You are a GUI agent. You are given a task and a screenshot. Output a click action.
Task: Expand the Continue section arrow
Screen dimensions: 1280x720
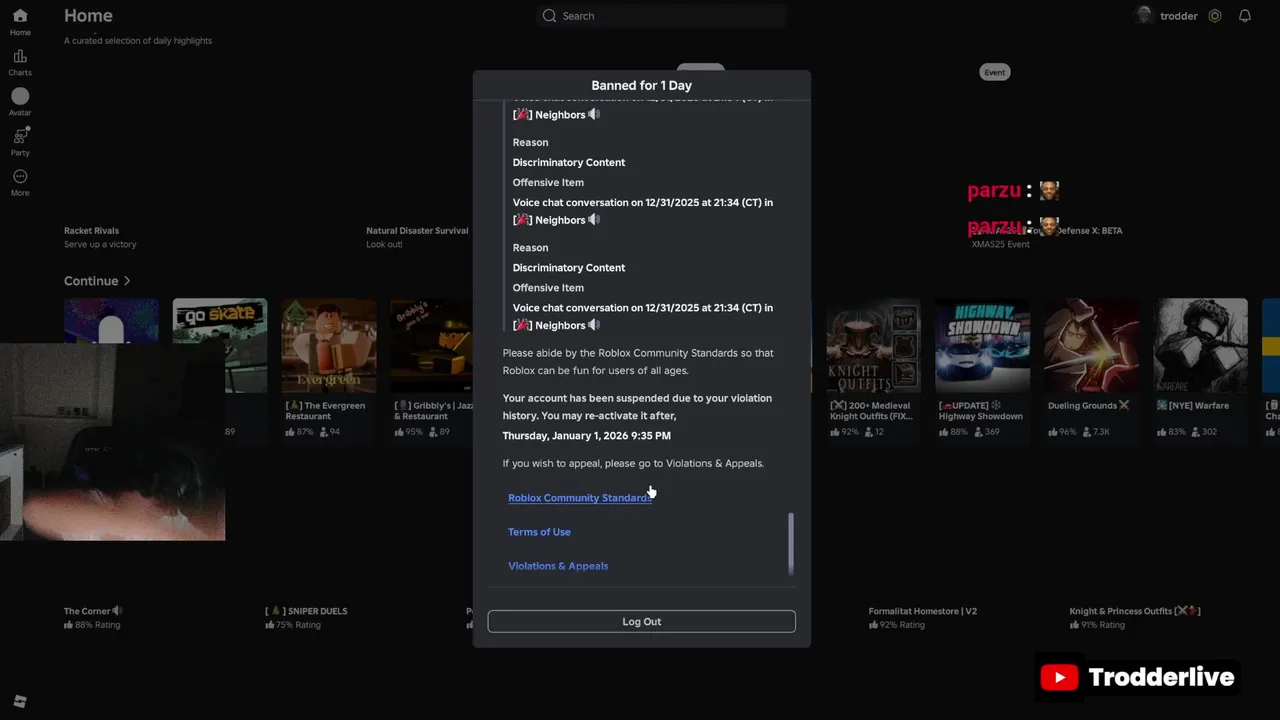pyautogui.click(x=127, y=281)
